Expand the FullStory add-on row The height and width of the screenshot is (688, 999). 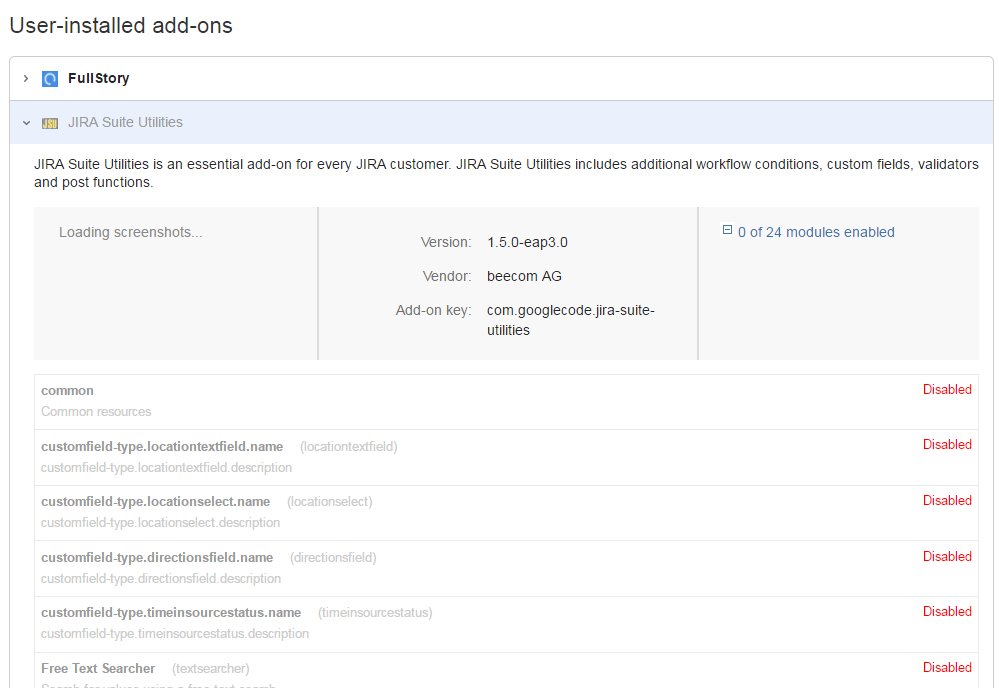coord(26,78)
